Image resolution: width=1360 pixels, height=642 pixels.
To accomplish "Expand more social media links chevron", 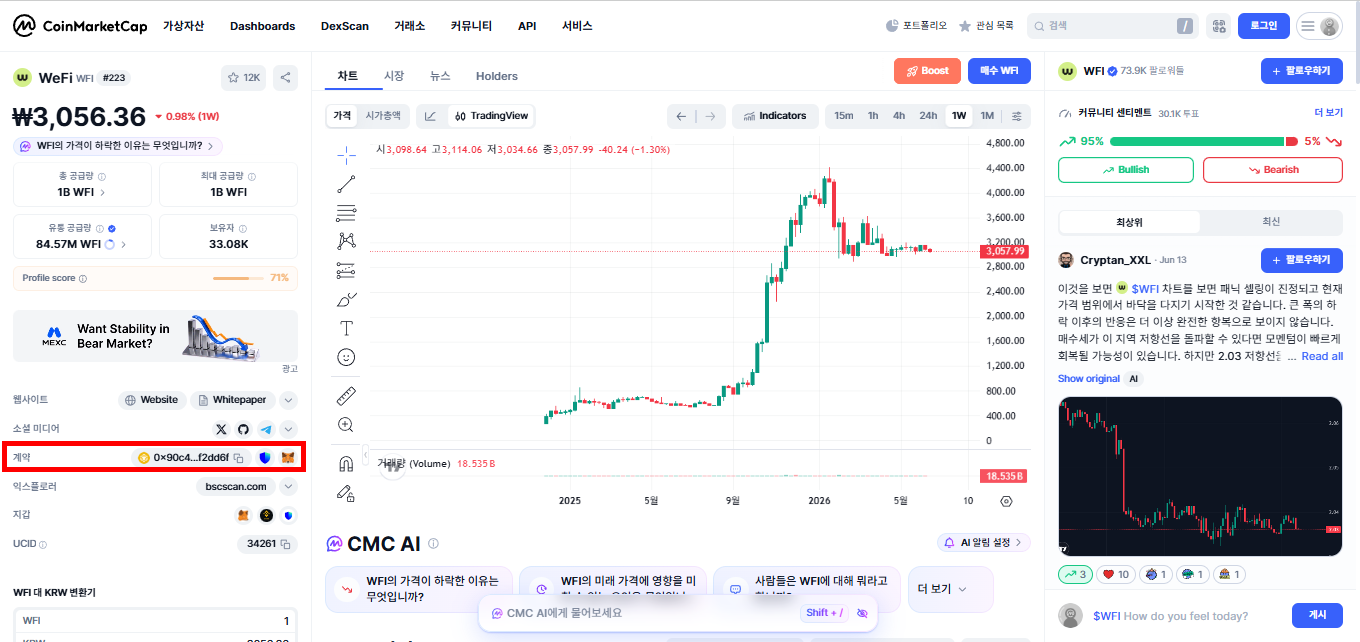I will point(288,429).
